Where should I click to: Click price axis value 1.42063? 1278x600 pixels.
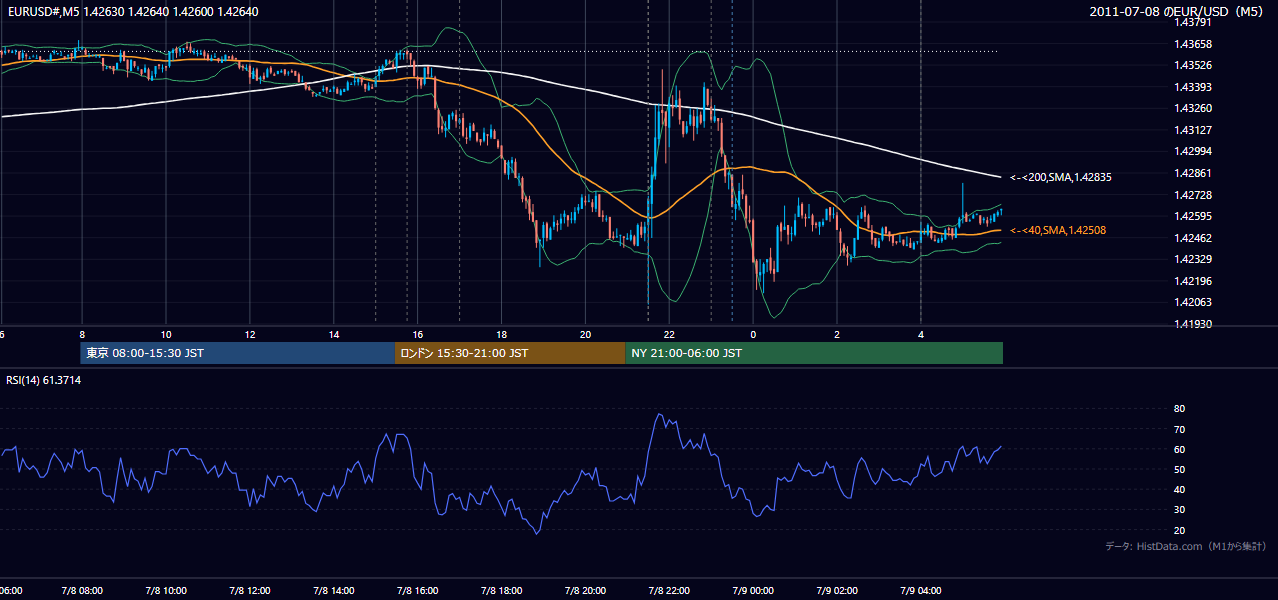(x=1193, y=302)
